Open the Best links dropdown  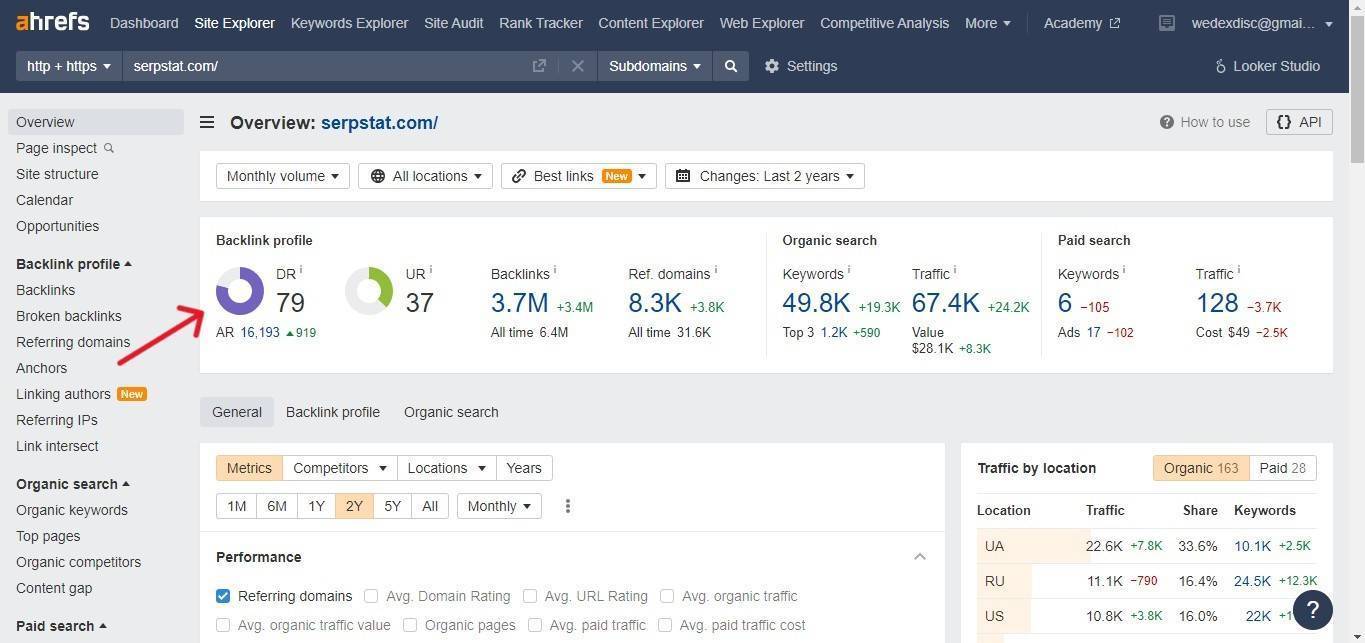579,176
